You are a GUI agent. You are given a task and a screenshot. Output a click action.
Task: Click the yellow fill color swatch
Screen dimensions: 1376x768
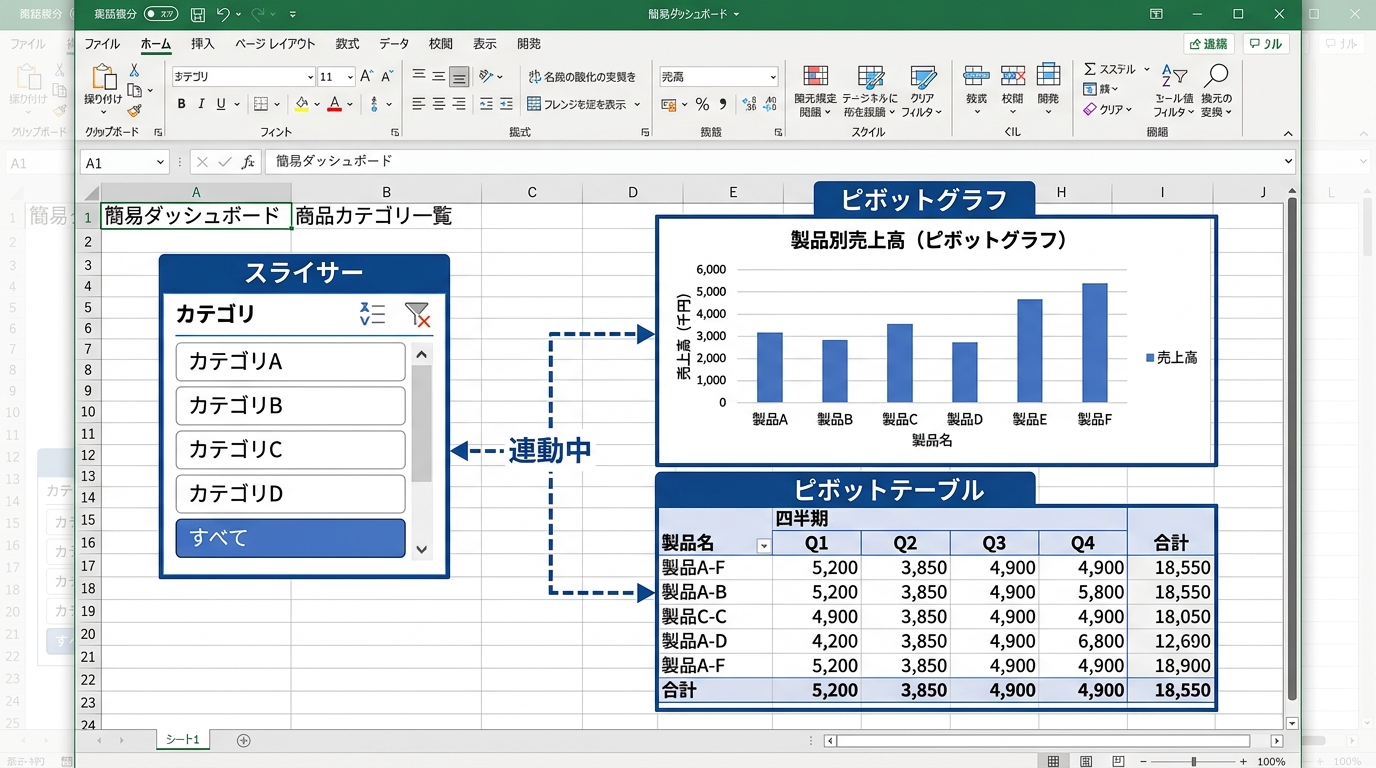pyautogui.click(x=301, y=104)
